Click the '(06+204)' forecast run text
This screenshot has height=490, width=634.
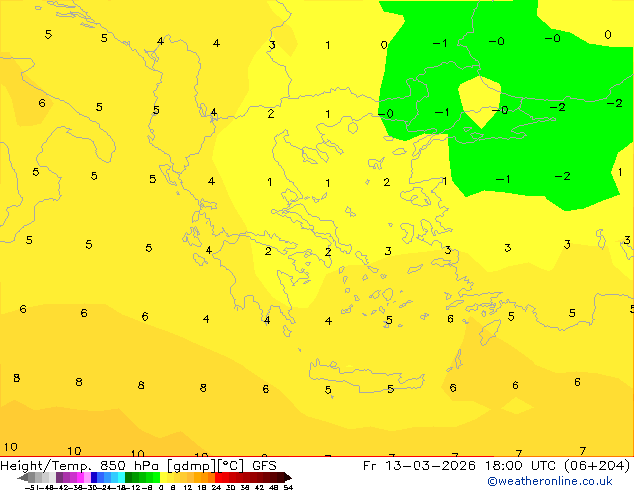pos(597,466)
